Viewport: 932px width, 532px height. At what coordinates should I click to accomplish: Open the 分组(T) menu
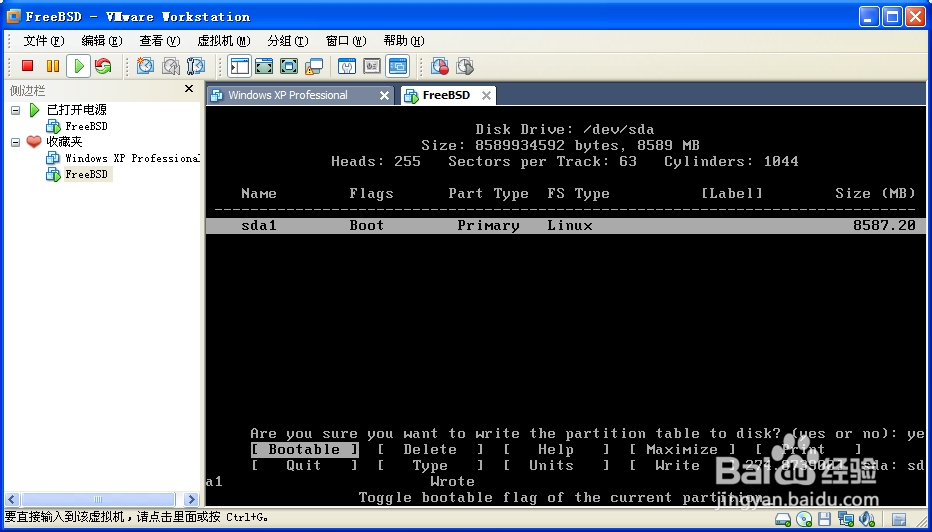(288, 40)
